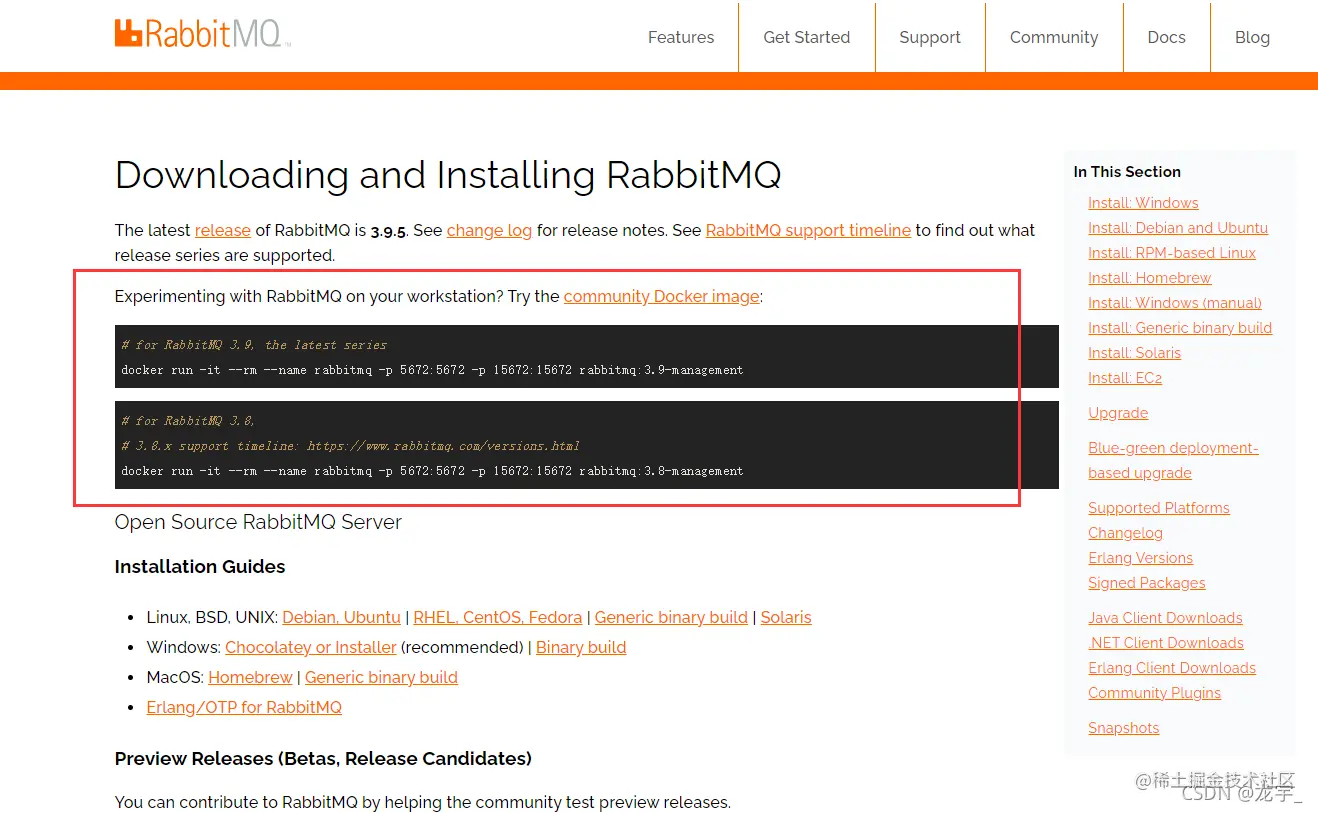1318x813 pixels.
Task: Go to 'Install: RPM-based Linux' sidebar link
Action: 1172,253
